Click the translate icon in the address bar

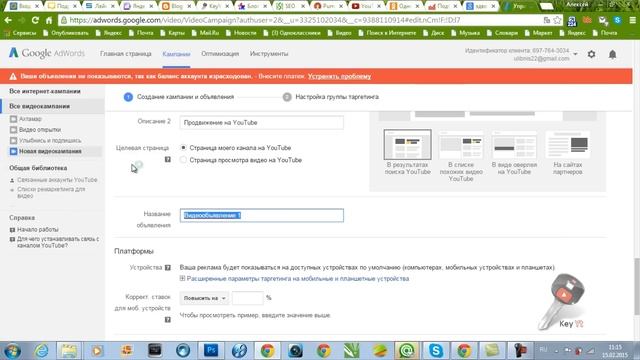click(547, 20)
